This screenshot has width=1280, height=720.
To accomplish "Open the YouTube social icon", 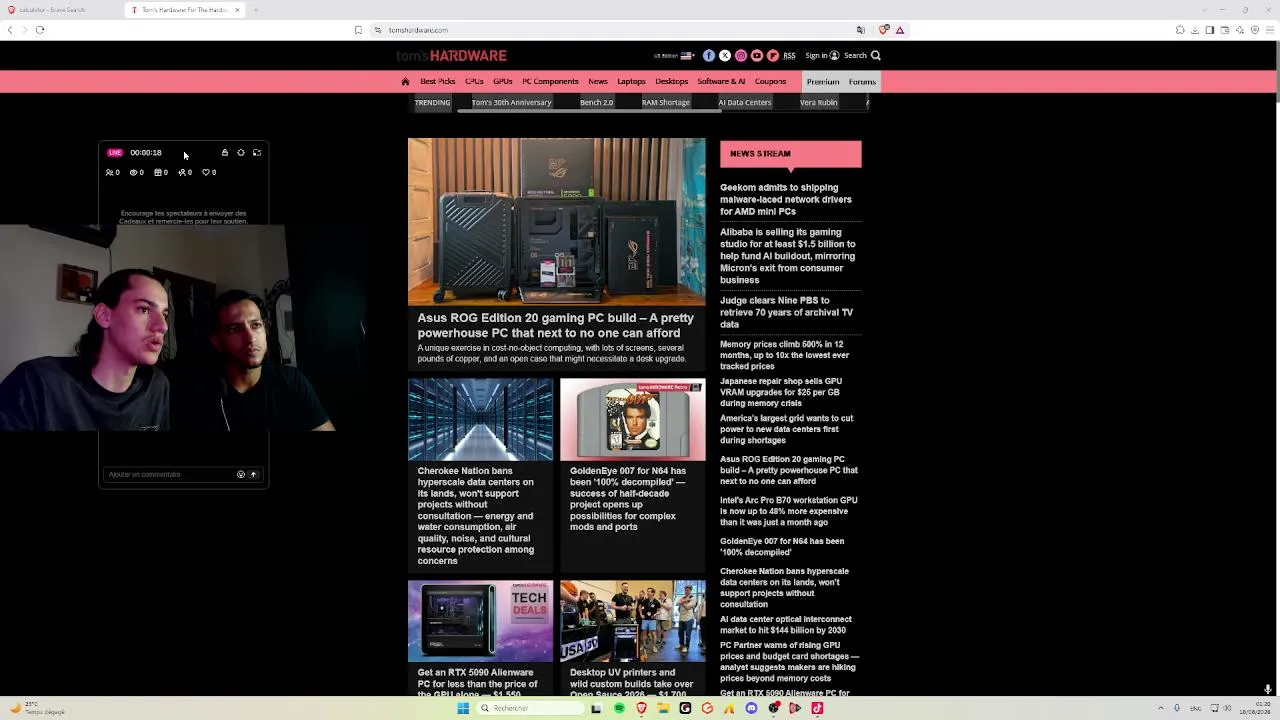I will click(757, 56).
